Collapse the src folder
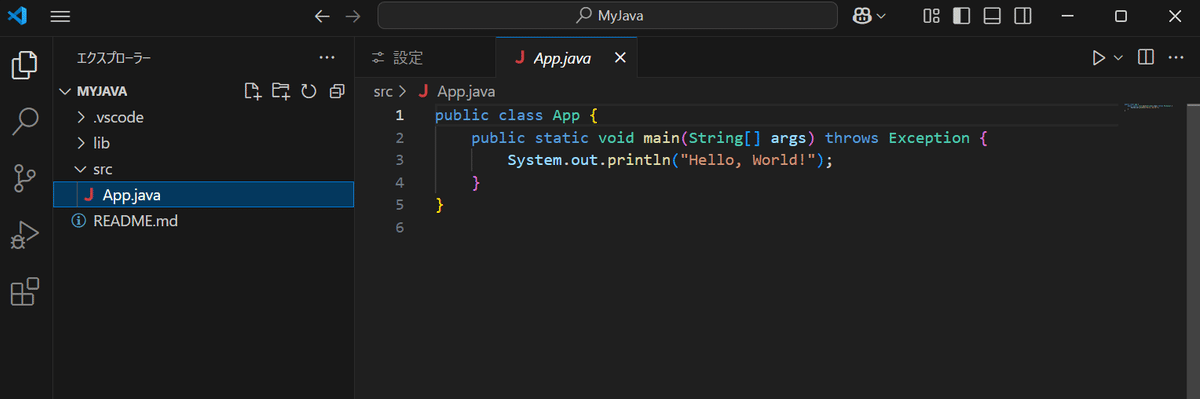The height and width of the screenshot is (399, 1200). pyautogui.click(x=203, y=169)
